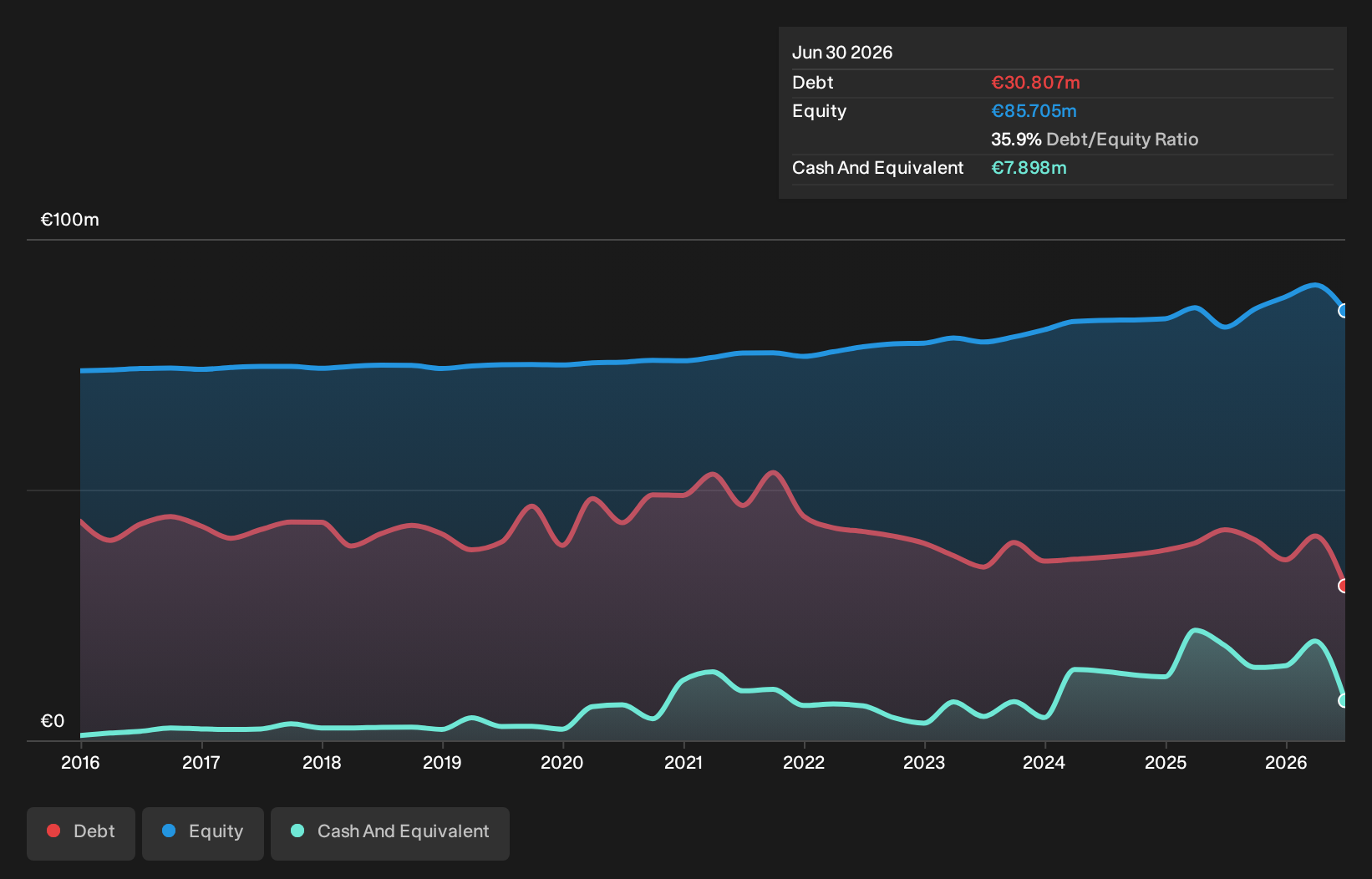Viewport: 1372px width, 879px height.
Task: Click the 2021 x-axis label
Action: pyautogui.click(x=683, y=762)
